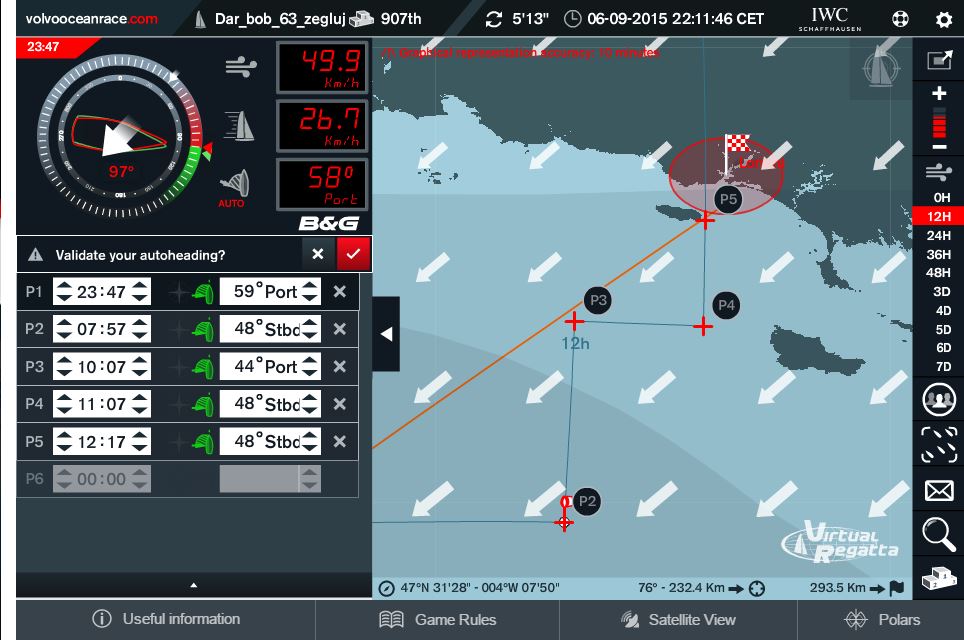Delete the P4 waypoint row
The height and width of the screenshot is (640, 964).
[340, 404]
